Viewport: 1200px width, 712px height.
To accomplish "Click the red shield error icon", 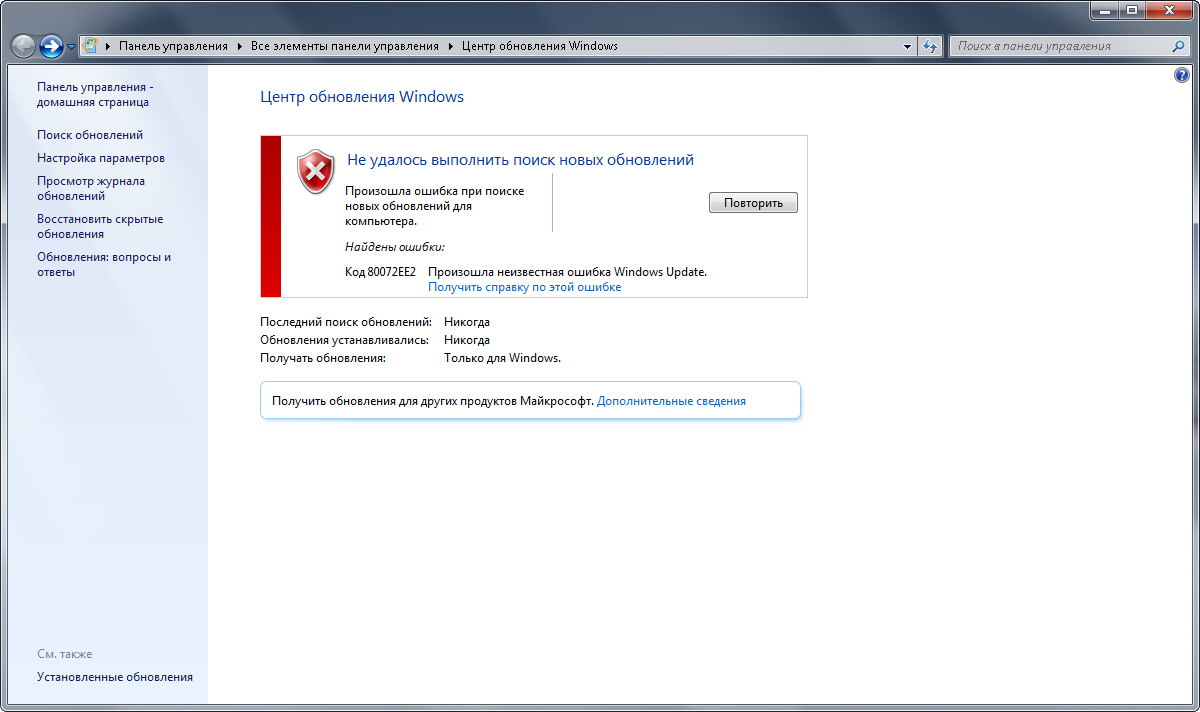I will point(316,171).
